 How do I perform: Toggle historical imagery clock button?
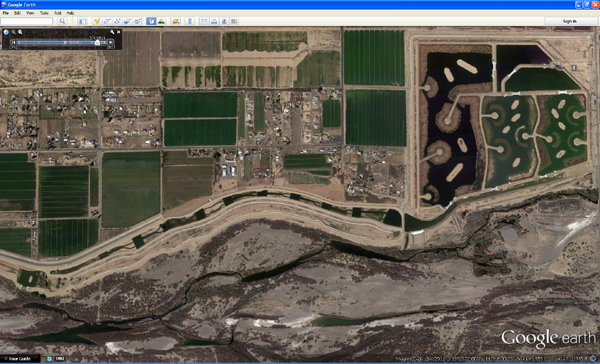point(151,21)
